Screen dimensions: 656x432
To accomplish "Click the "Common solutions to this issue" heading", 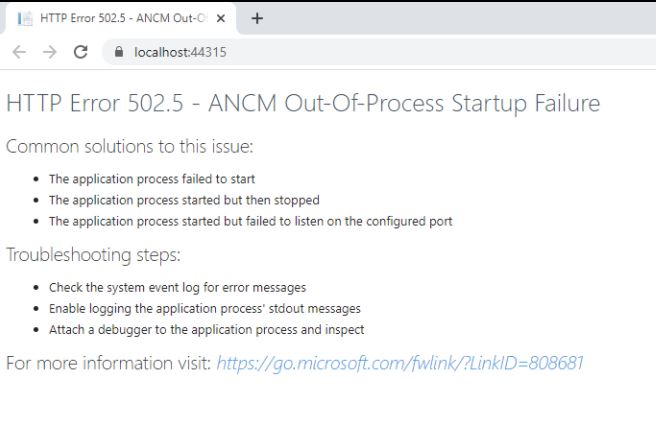I will [130, 147].
